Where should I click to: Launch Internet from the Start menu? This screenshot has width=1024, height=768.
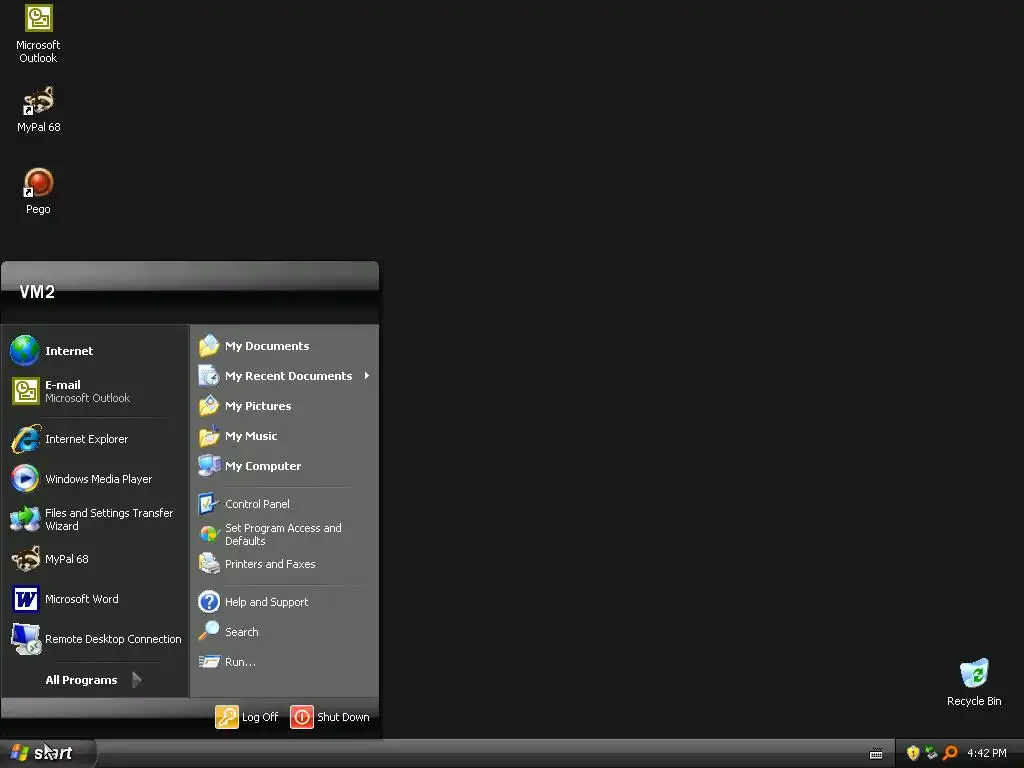click(95, 351)
